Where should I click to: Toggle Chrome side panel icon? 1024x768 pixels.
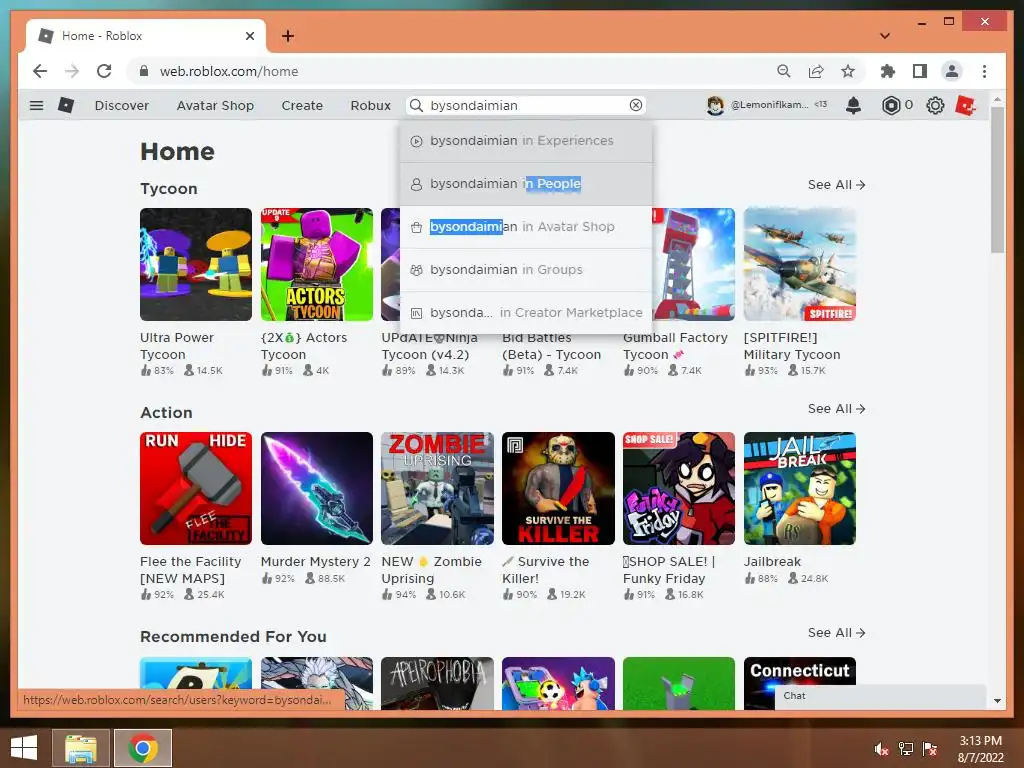[x=920, y=71]
